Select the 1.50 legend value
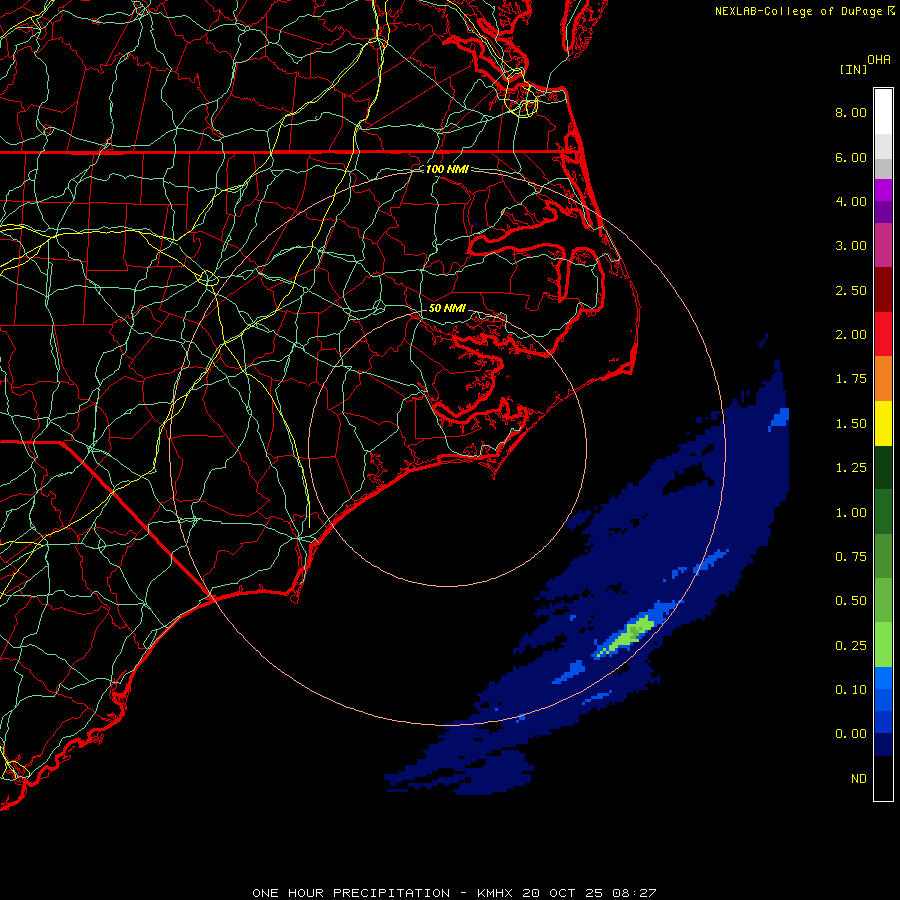Image resolution: width=900 pixels, height=900 pixels. [x=851, y=424]
